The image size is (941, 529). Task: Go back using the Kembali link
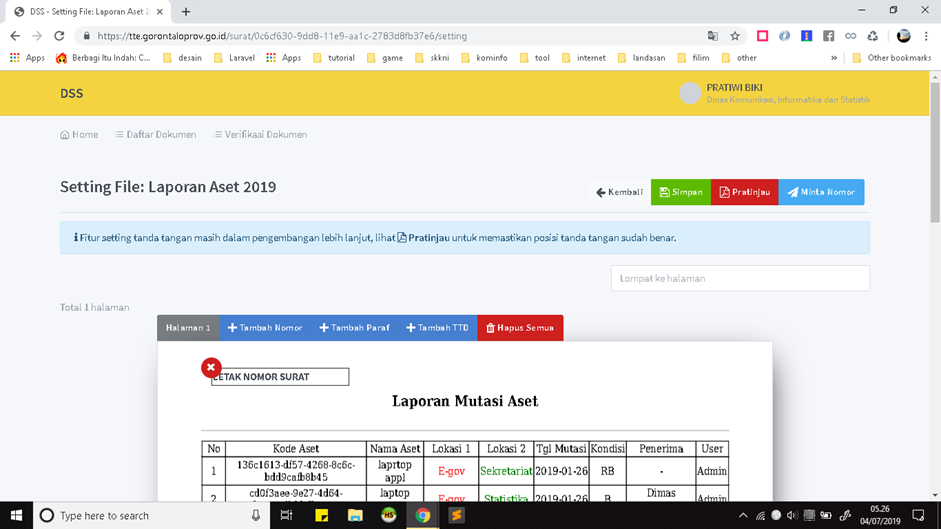click(620, 192)
